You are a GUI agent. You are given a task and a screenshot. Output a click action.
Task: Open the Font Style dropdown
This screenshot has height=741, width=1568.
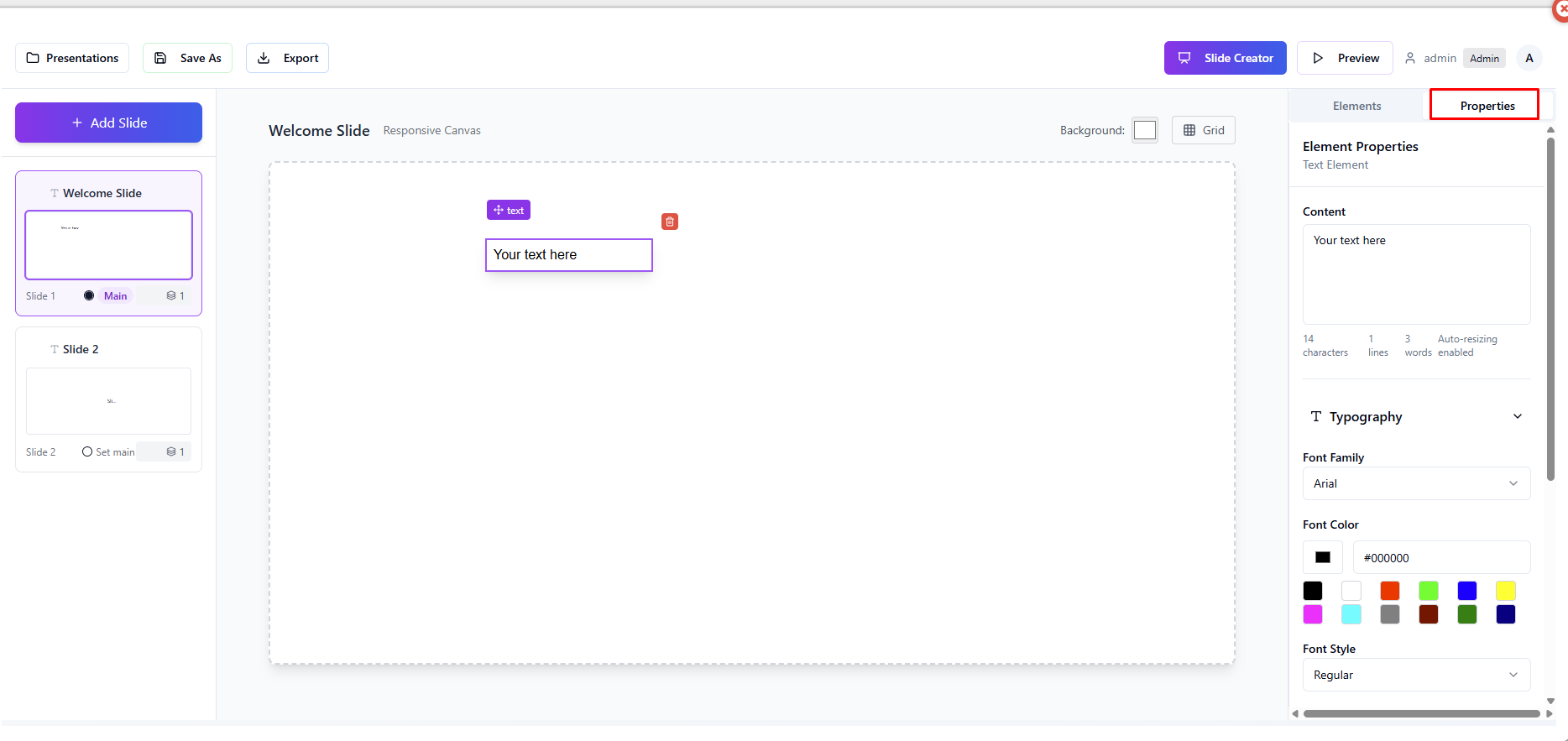coord(1416,675)
